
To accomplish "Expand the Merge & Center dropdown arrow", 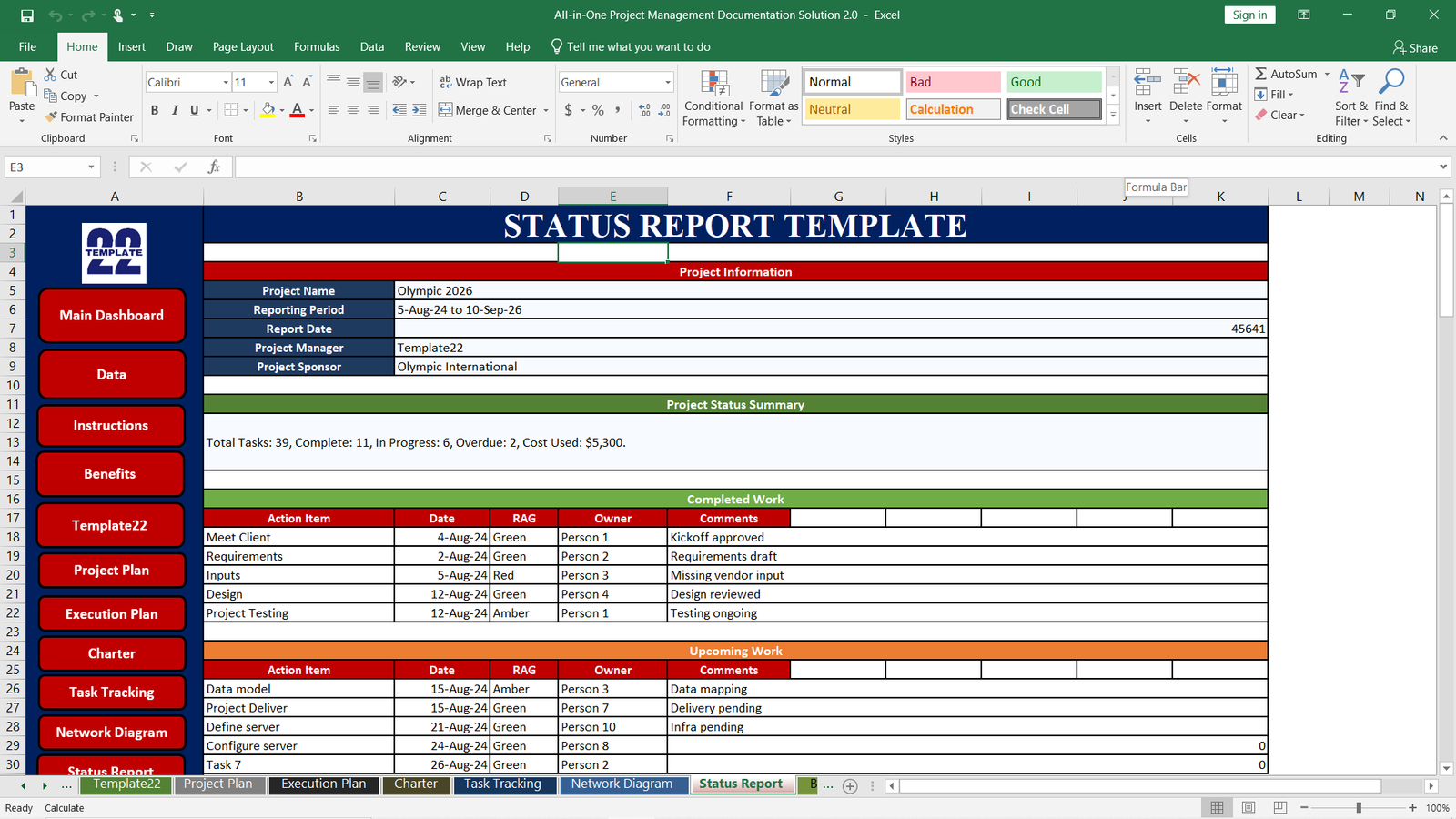I will tap(546, 110).
